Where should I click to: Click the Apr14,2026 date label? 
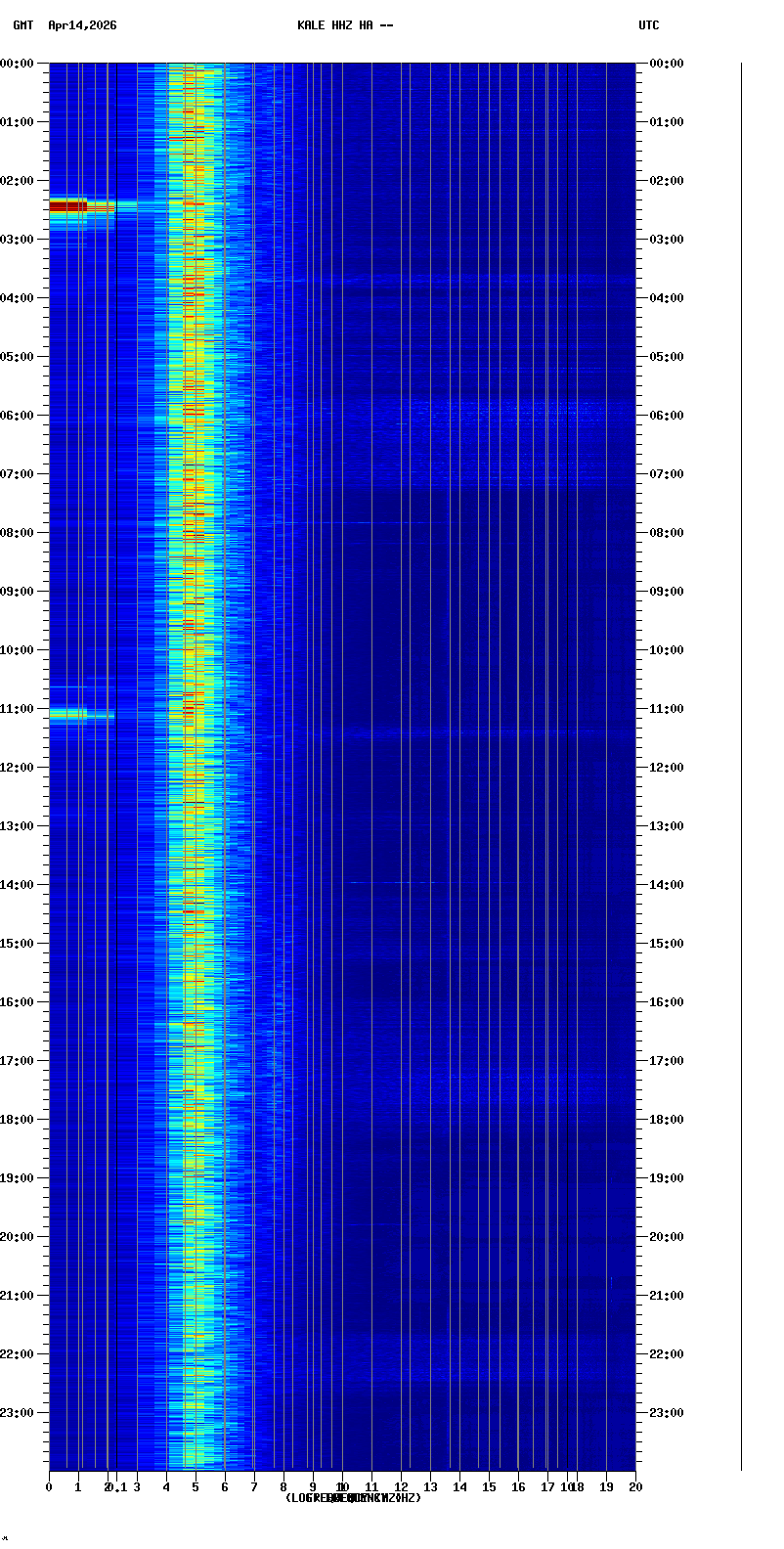82,25
